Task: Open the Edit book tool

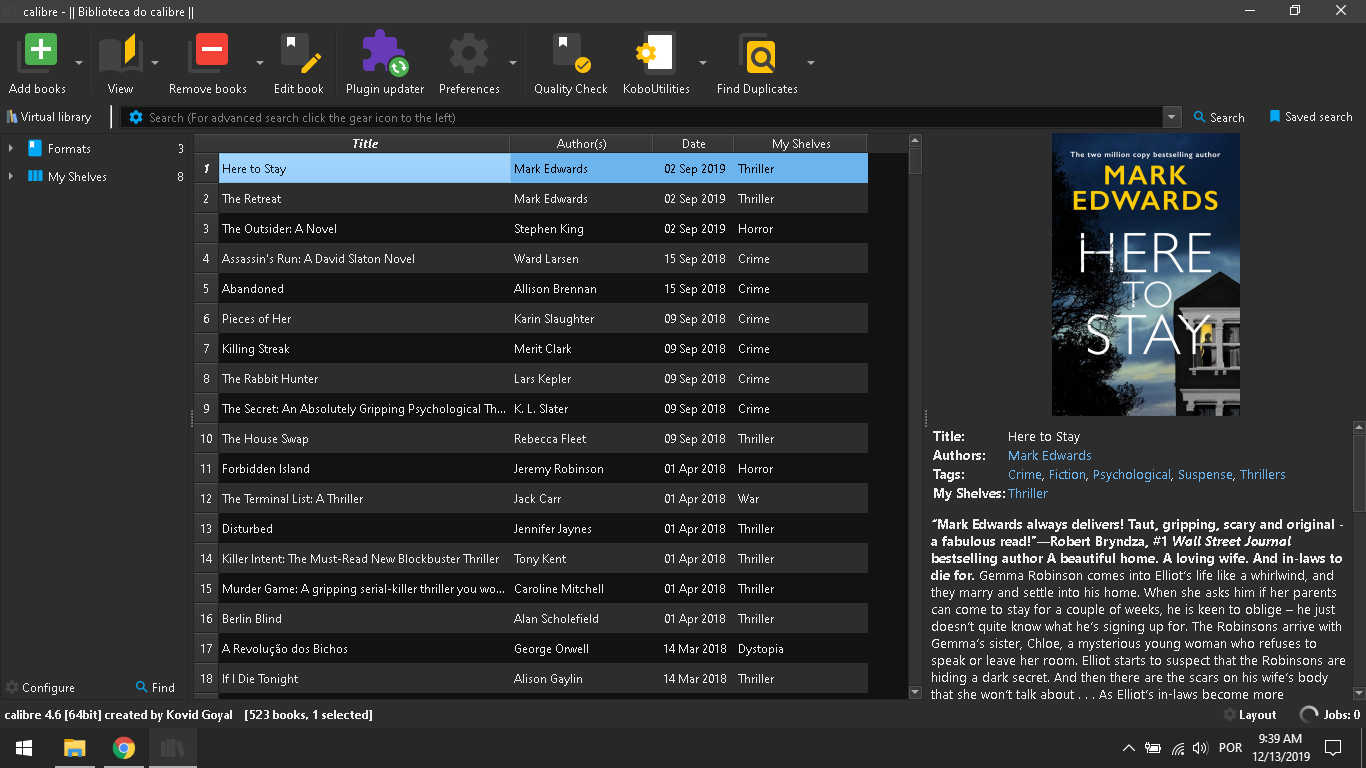Action: 299,52
